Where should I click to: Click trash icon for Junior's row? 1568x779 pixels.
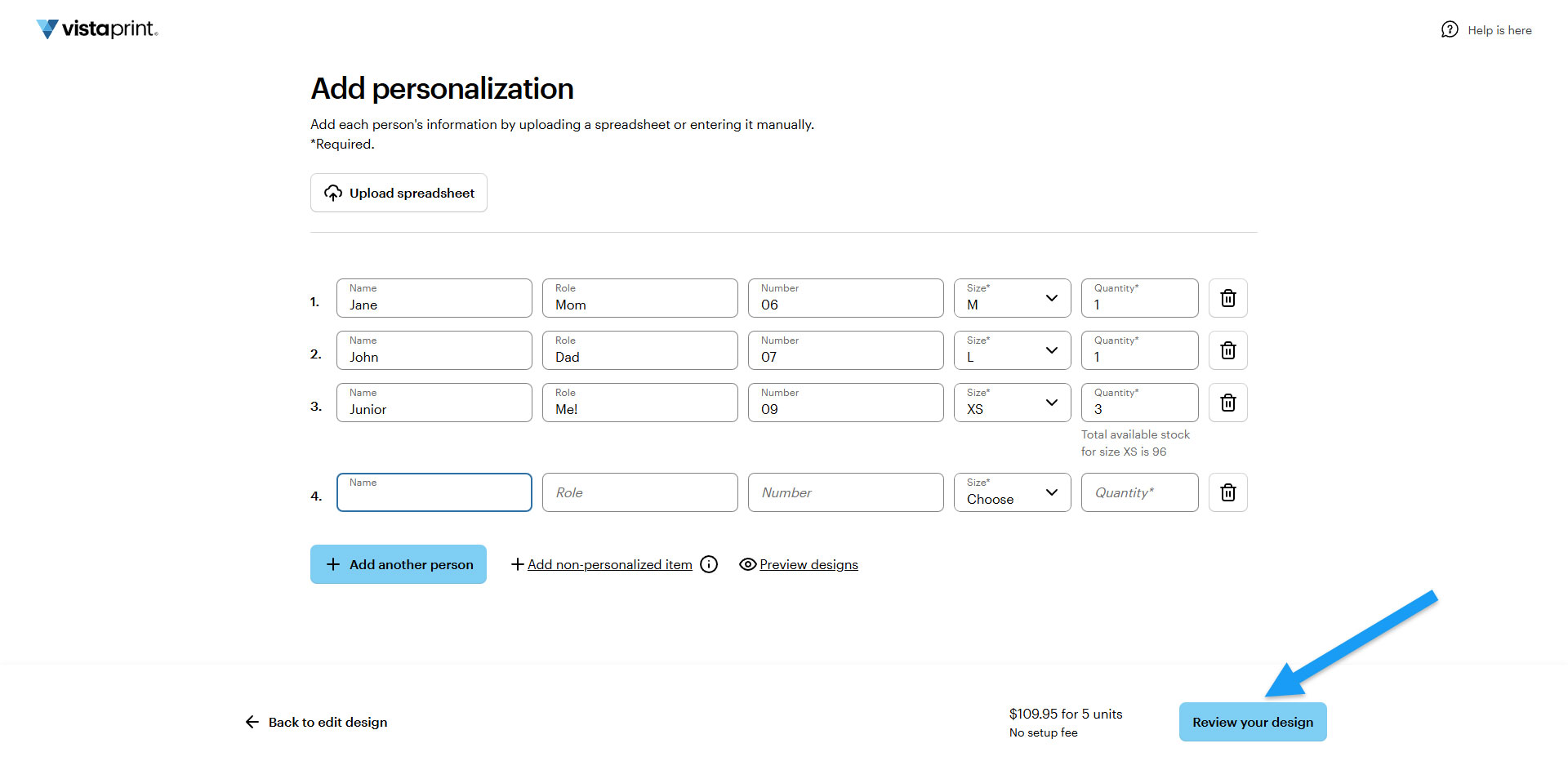click(x=1227, y=403)
